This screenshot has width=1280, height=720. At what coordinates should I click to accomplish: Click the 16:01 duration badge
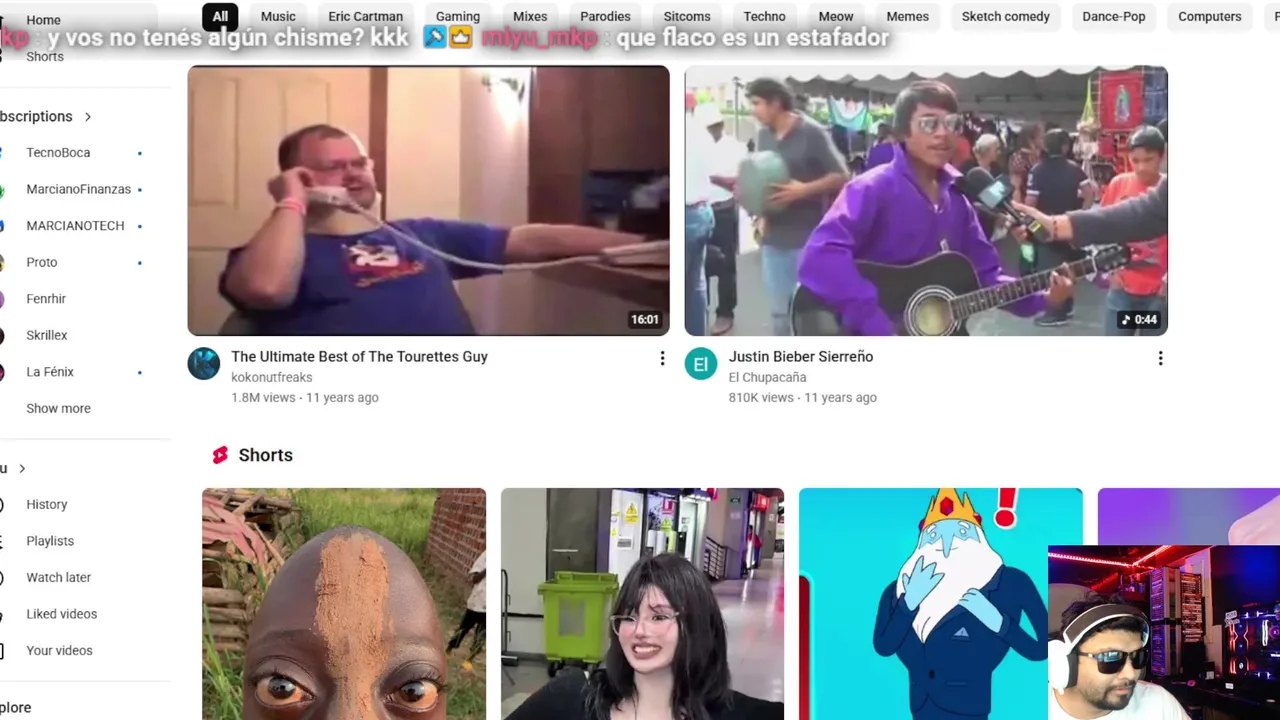coord(645,320)
